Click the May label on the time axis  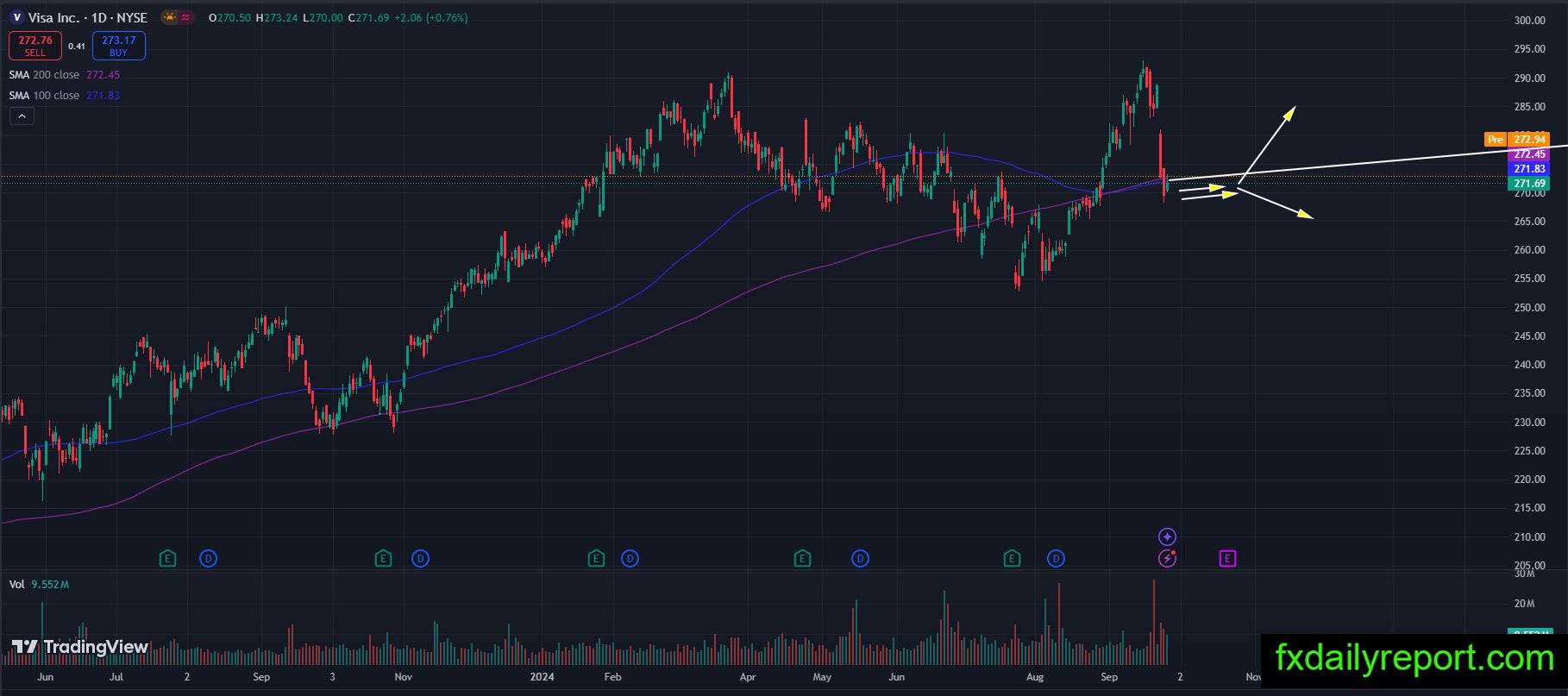point(822,677)
